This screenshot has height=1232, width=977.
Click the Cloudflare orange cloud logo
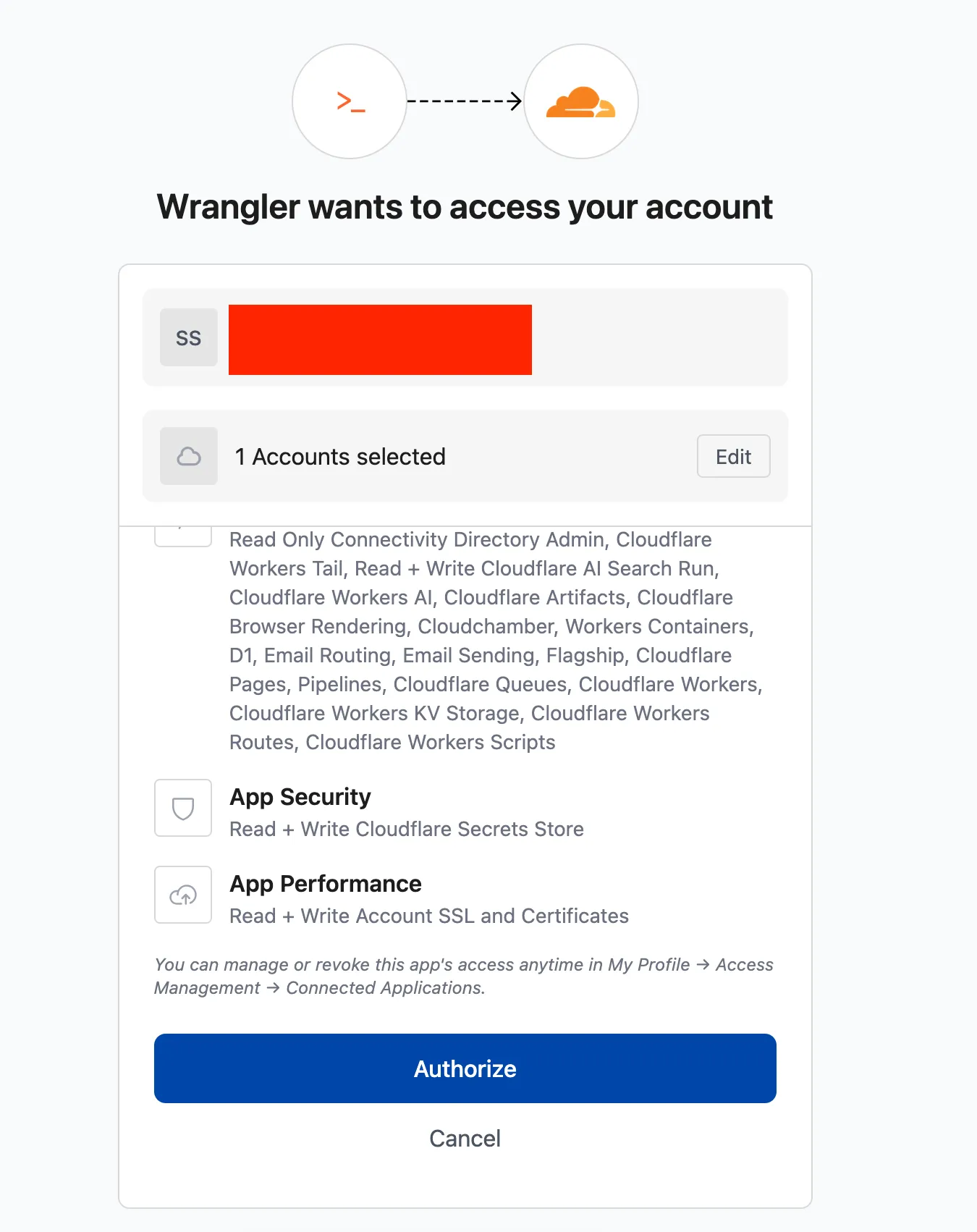coord(580,102)
